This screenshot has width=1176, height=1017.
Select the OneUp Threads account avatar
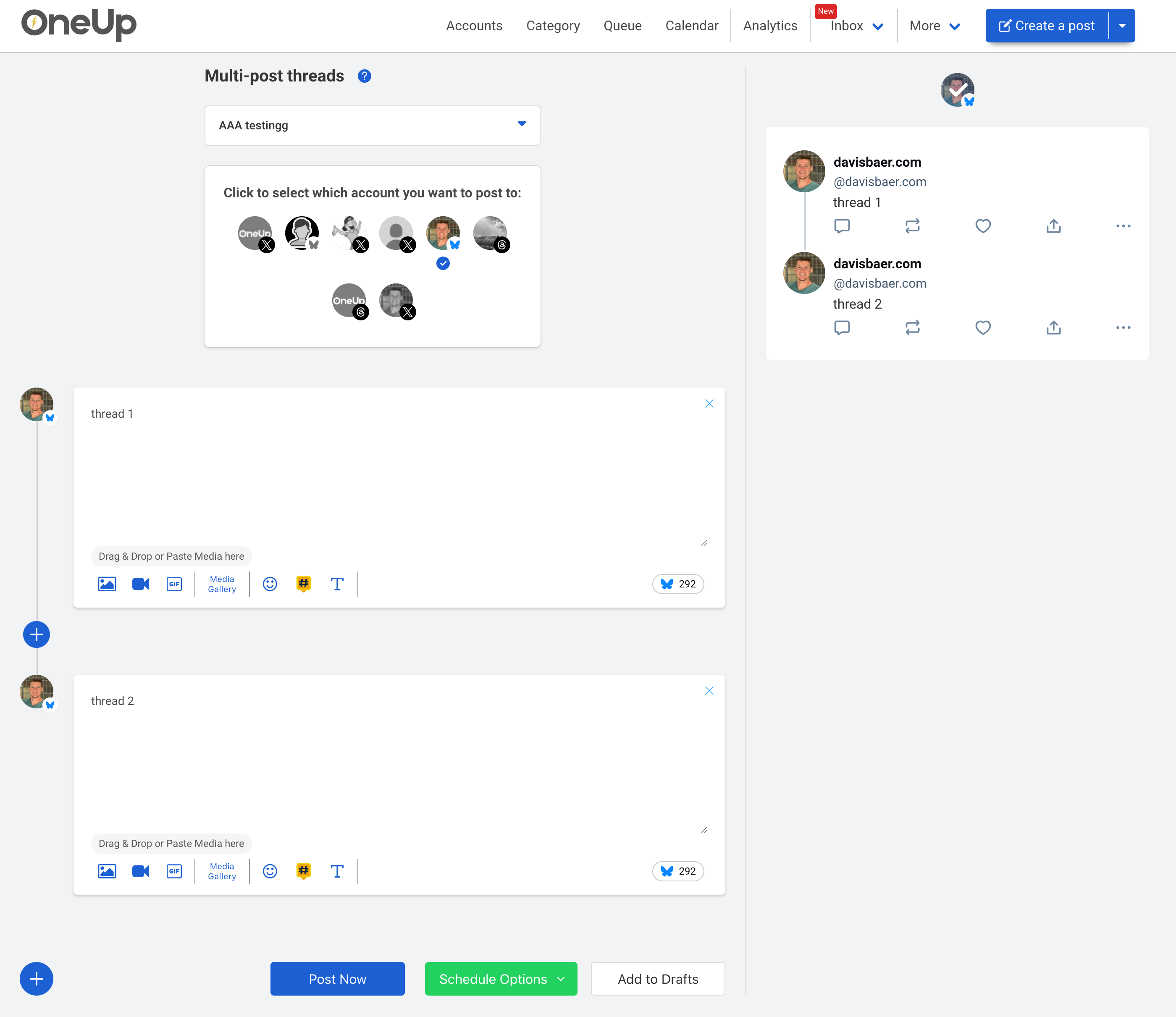349,300
